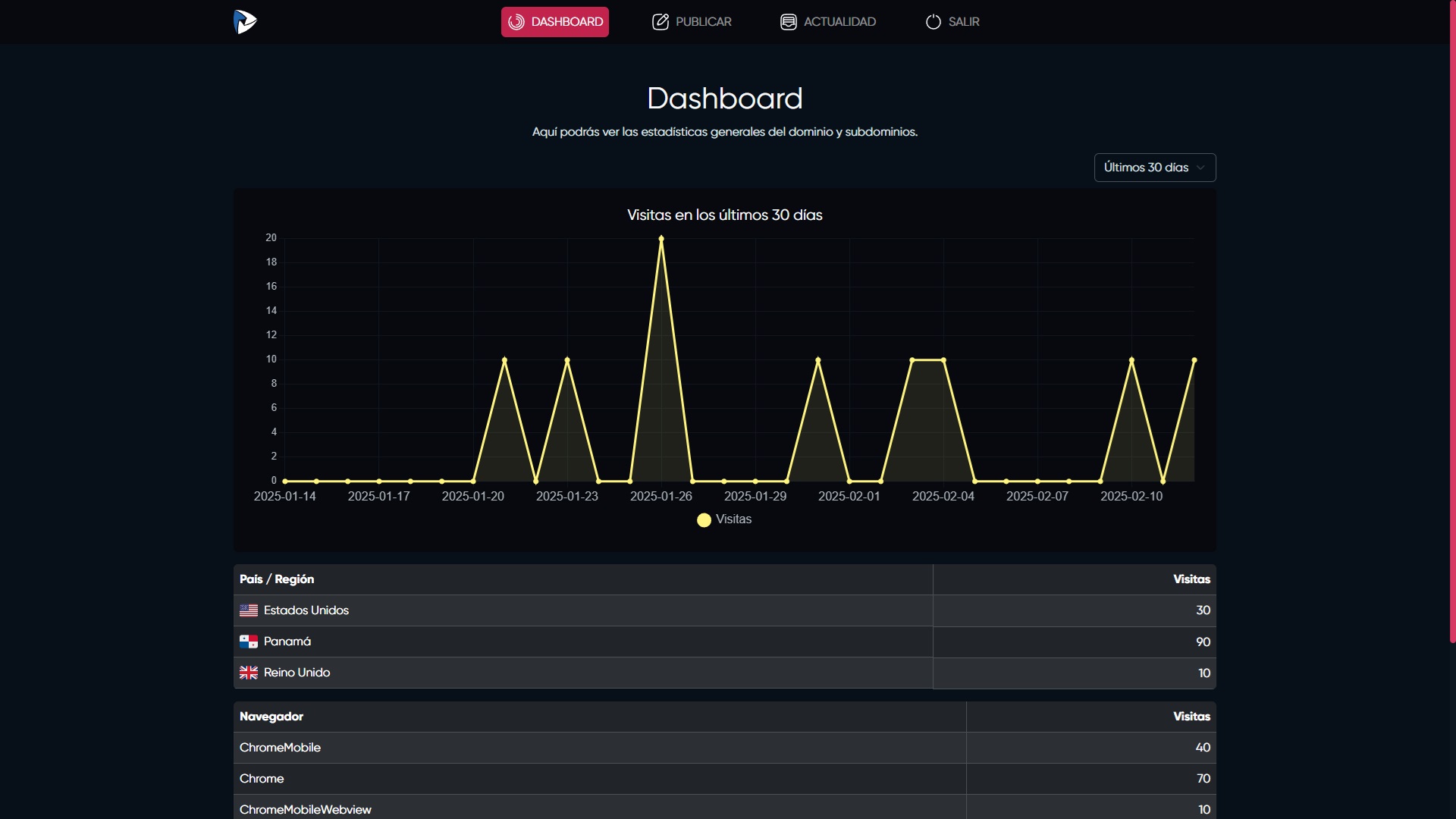
Task: Click the site logo icon
Action: point(245,21)
